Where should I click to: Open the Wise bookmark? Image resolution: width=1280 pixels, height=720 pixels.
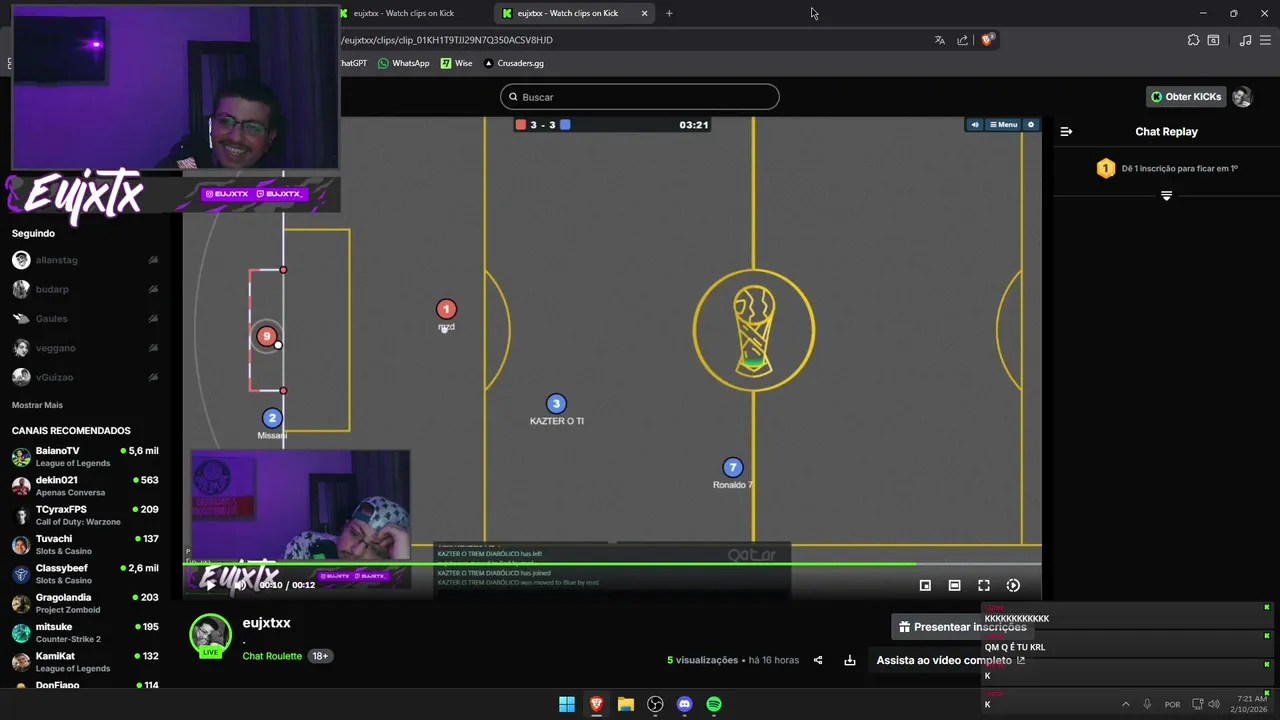click(x=456, y=63)
